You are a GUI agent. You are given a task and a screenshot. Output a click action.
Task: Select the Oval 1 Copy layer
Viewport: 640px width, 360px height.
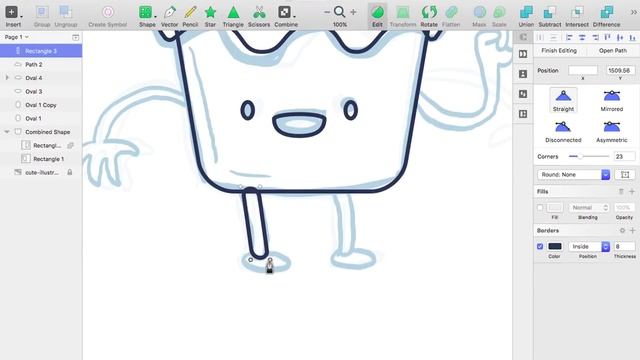(41, 105)
